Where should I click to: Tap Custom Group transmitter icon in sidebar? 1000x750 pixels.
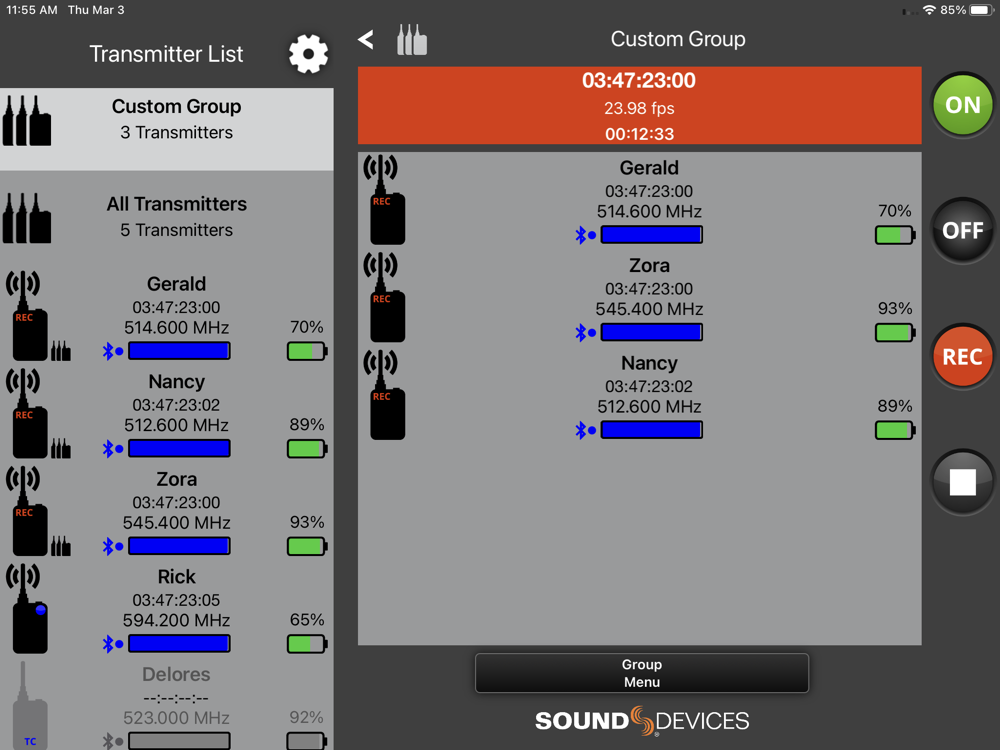(x=27, y=121)
